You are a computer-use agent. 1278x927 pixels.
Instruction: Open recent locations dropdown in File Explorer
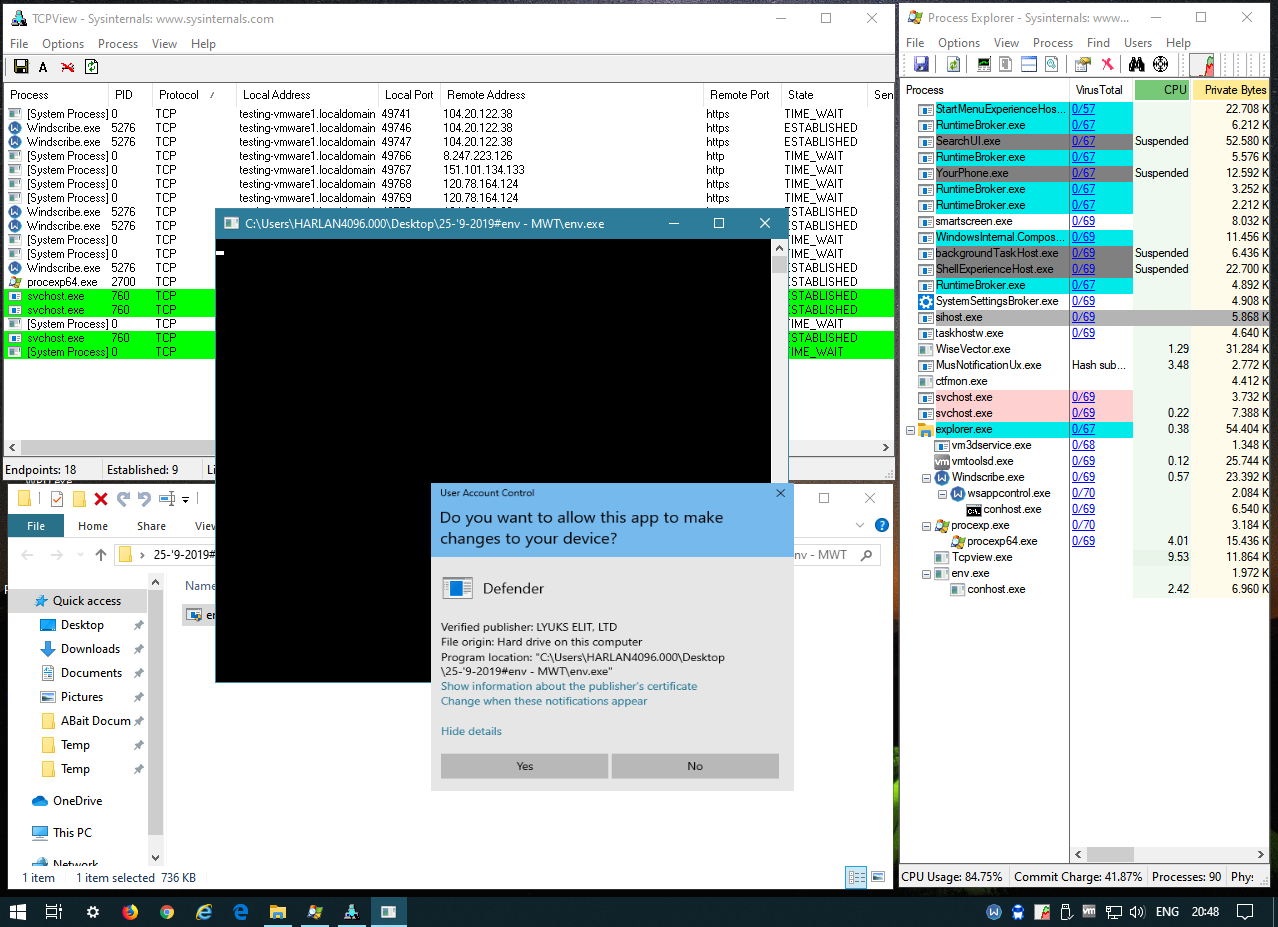coord(79,555)
